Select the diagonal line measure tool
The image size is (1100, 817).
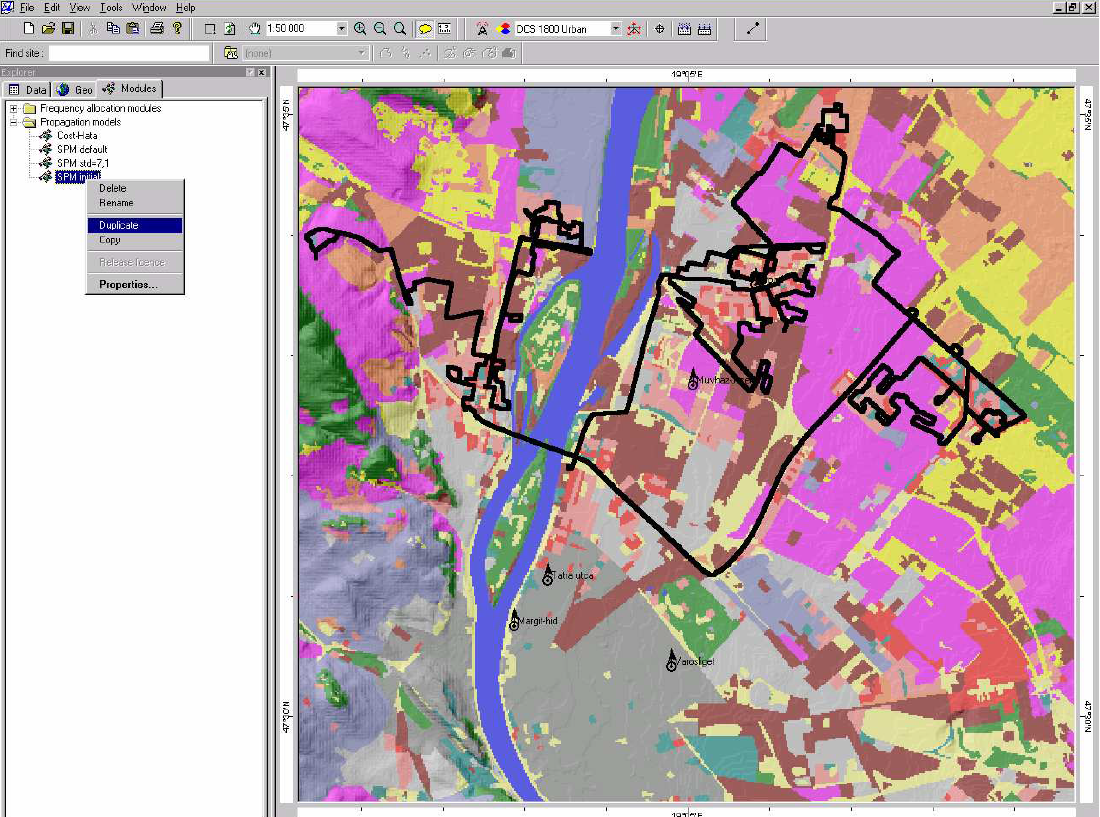pos(752,29)
